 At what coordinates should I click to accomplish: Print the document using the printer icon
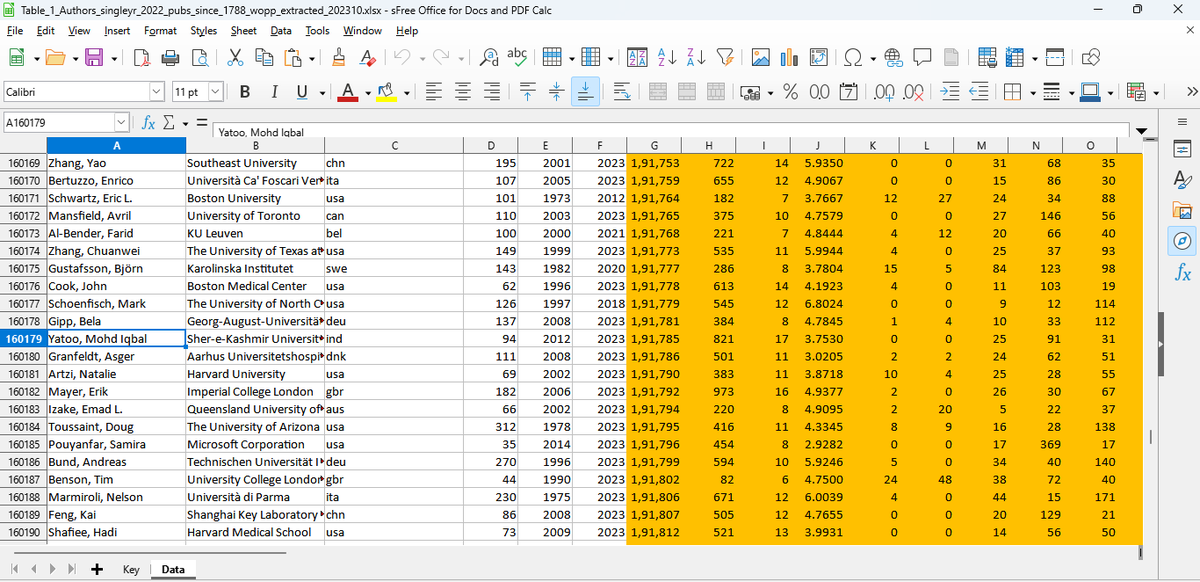[x=170, y=59]
